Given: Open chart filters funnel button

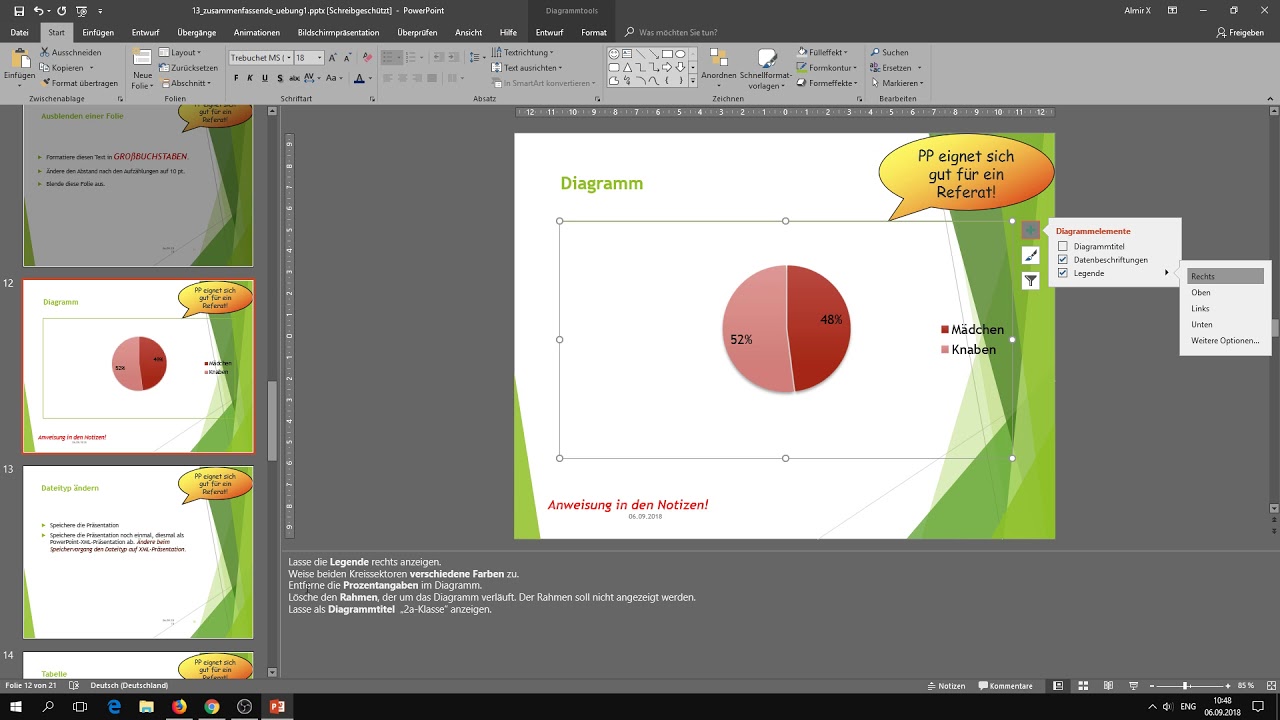Looking at the screenshot, I should [1030, 281].
